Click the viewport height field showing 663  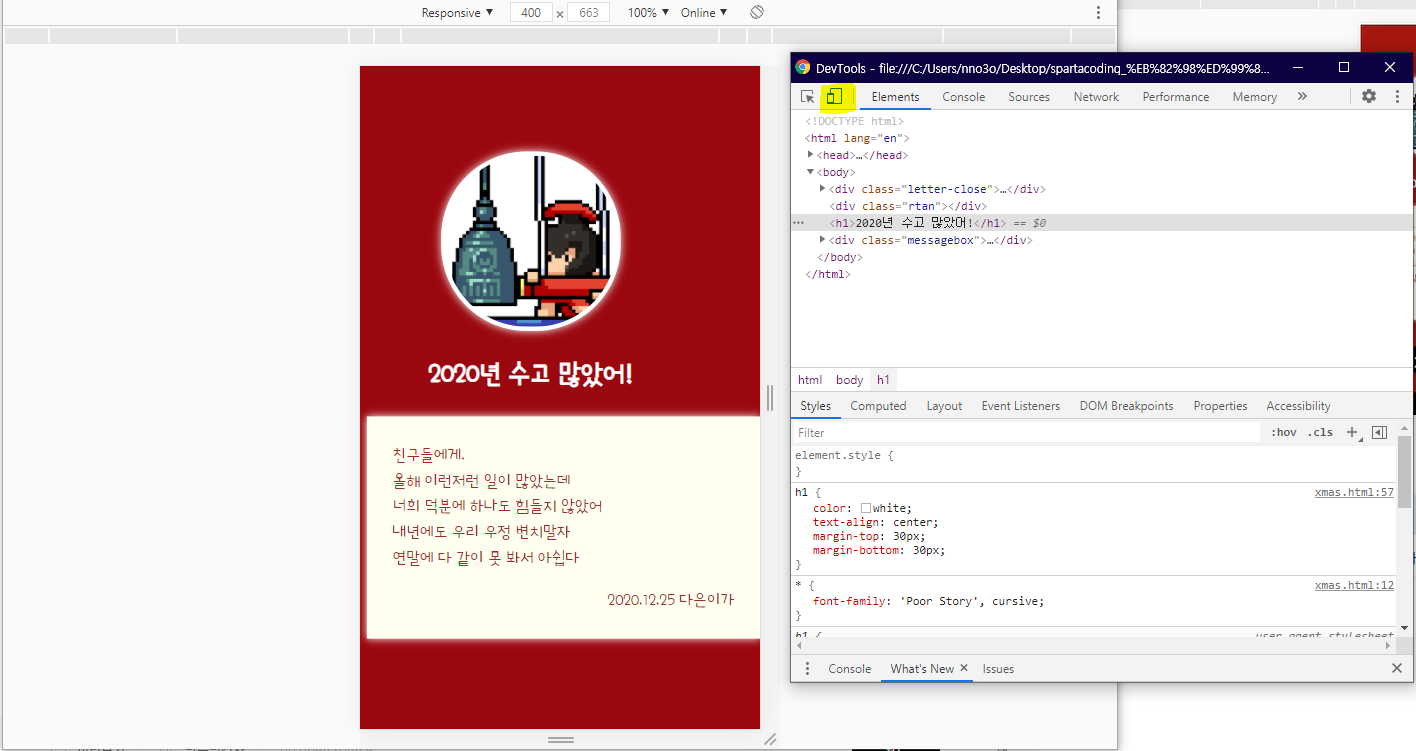[588, 12]
